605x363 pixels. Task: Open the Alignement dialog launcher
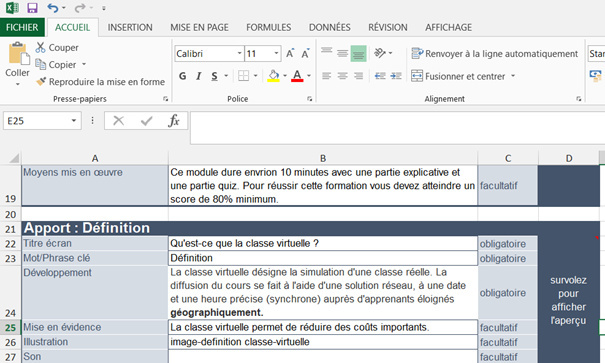point(579,99)
